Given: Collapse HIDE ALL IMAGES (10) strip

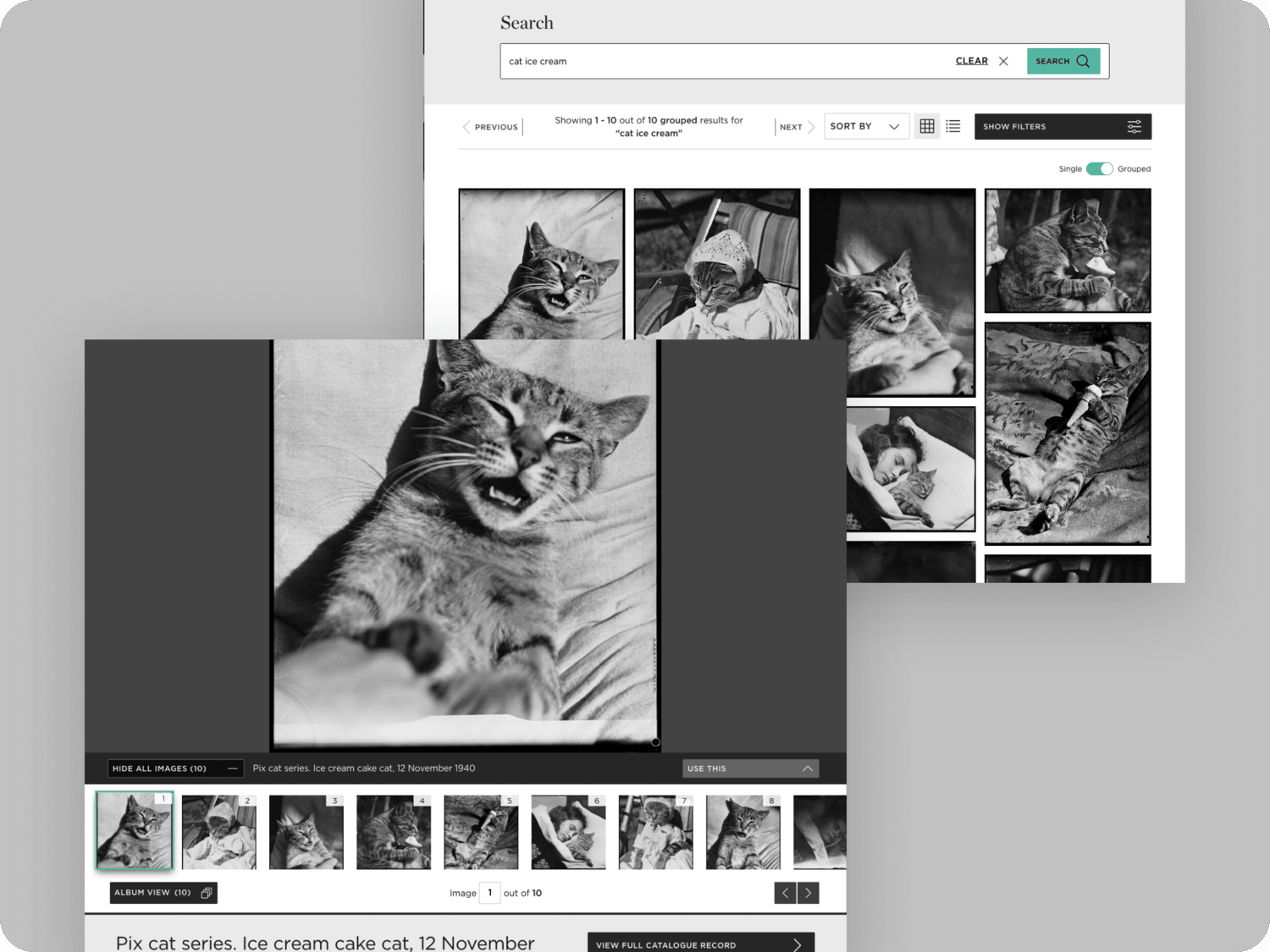Looking at the screenshot, I should (175, 768).
